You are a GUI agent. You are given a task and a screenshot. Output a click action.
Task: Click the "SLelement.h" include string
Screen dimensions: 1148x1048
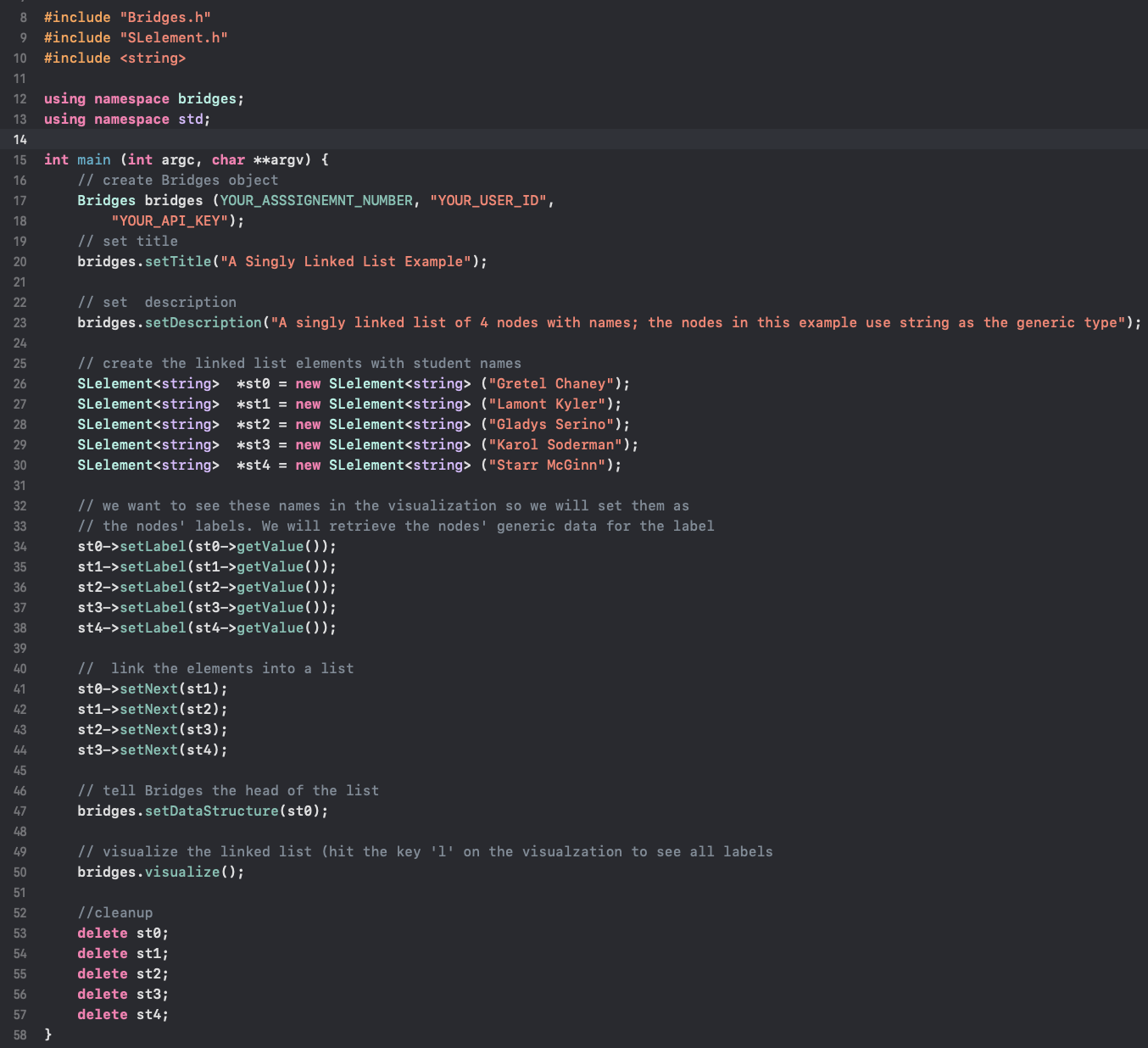pos(174,38)
